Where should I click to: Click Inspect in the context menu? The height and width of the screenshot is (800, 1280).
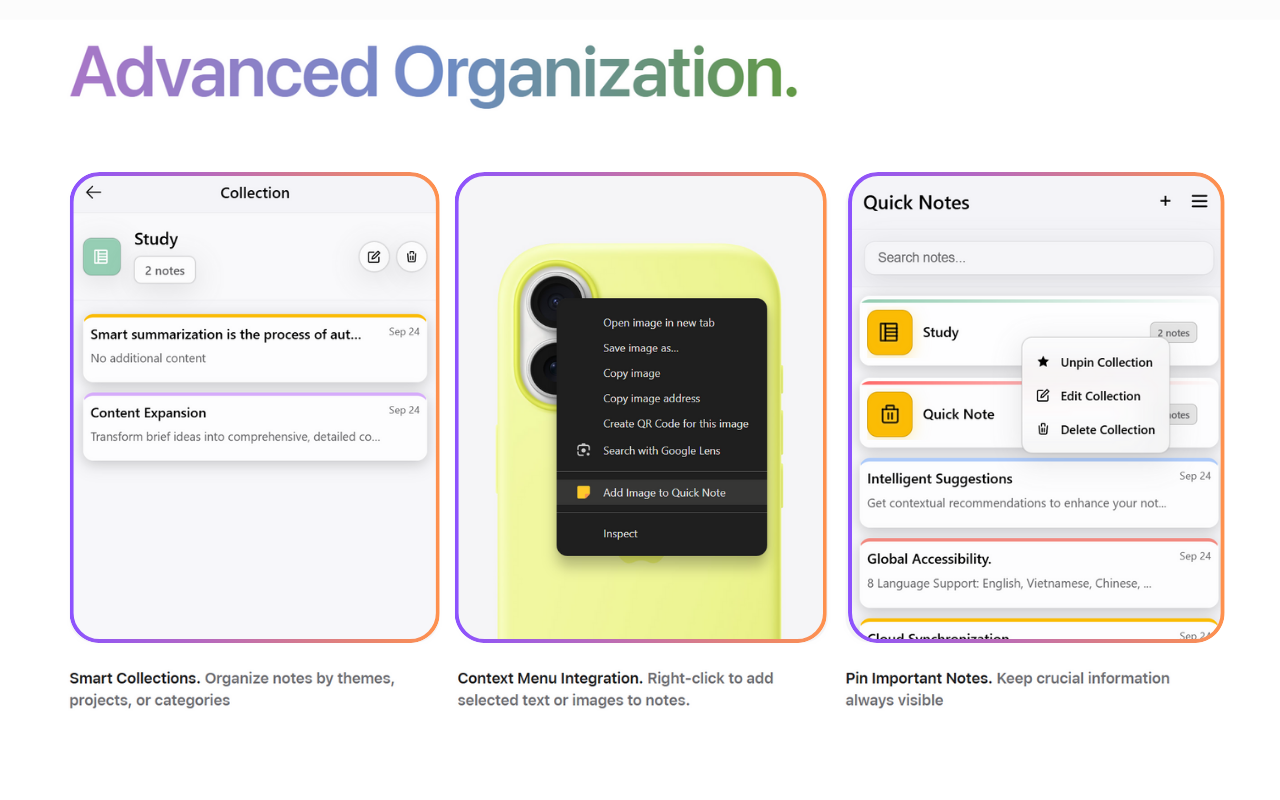pos(620,534)
